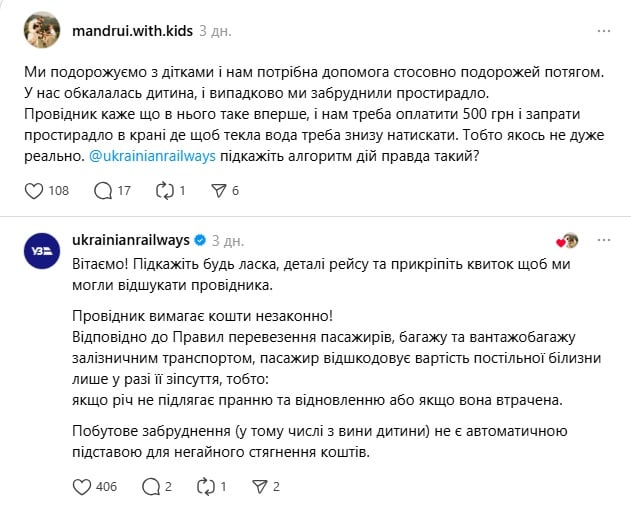Open more options for the ukrainianrailways reply
Image resolution: width=631 pixels, height=511 pixels.
(x=603, y=241)
